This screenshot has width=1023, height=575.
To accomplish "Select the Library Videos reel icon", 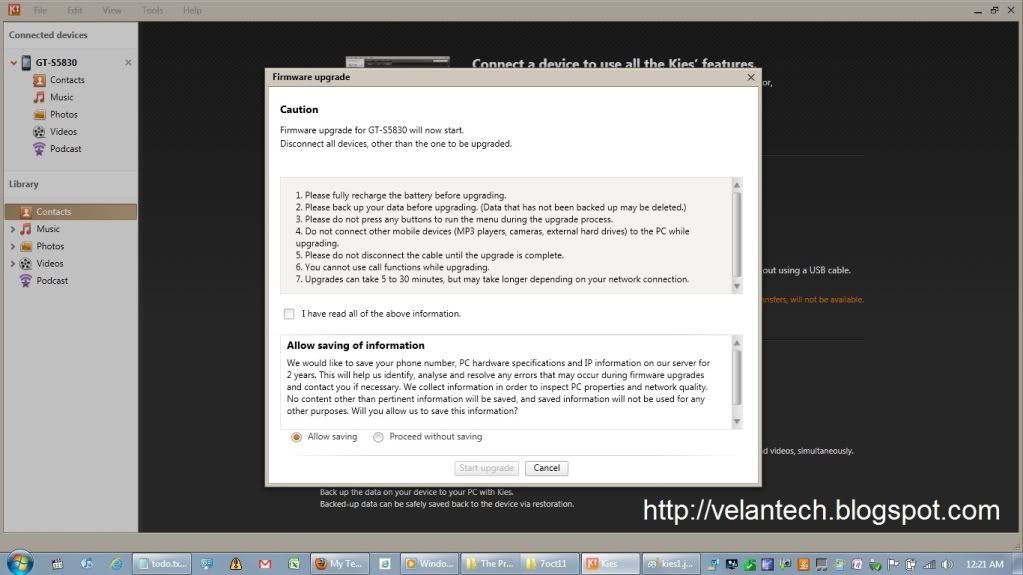I will pyautogui.click(x=25, y=264).
